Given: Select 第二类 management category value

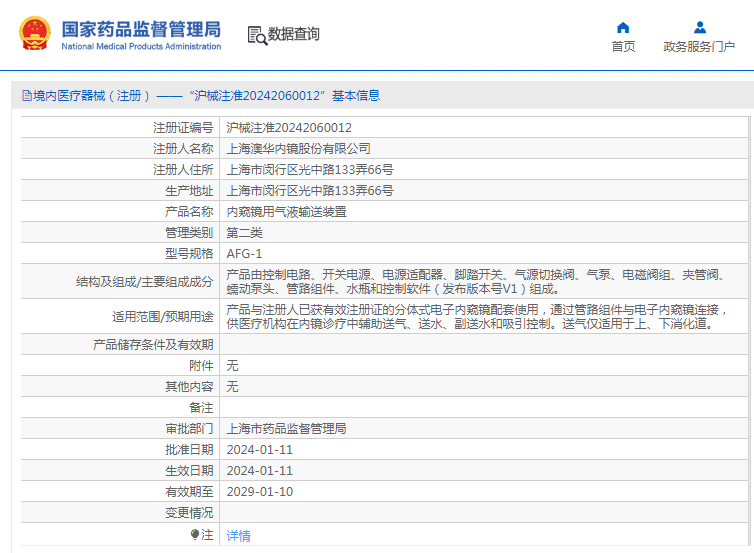Looking at the screenshot, I should coord(245,233).
